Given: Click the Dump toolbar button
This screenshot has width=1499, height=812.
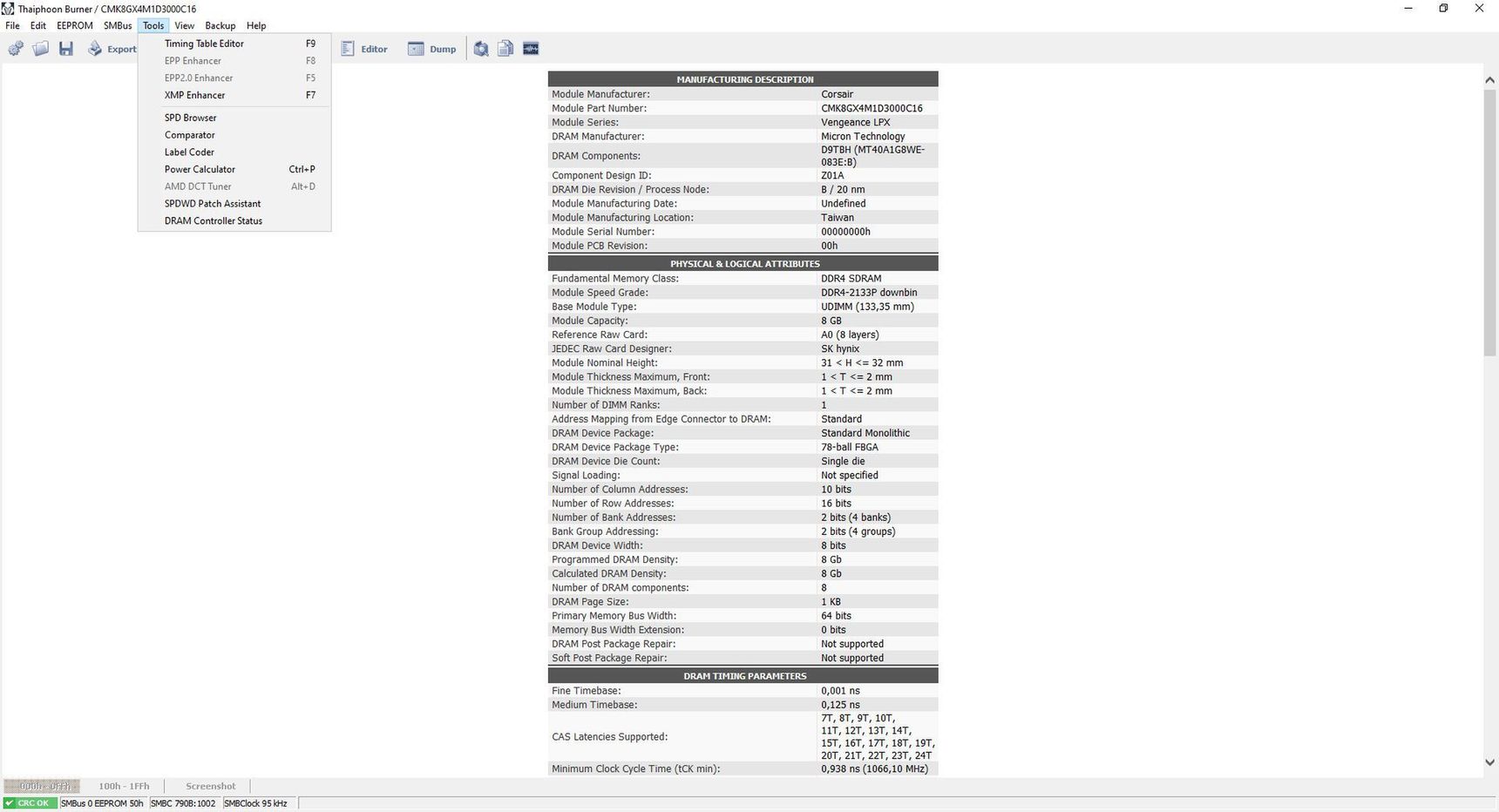Looking at the screenshot, I should (x=432, y=49).
